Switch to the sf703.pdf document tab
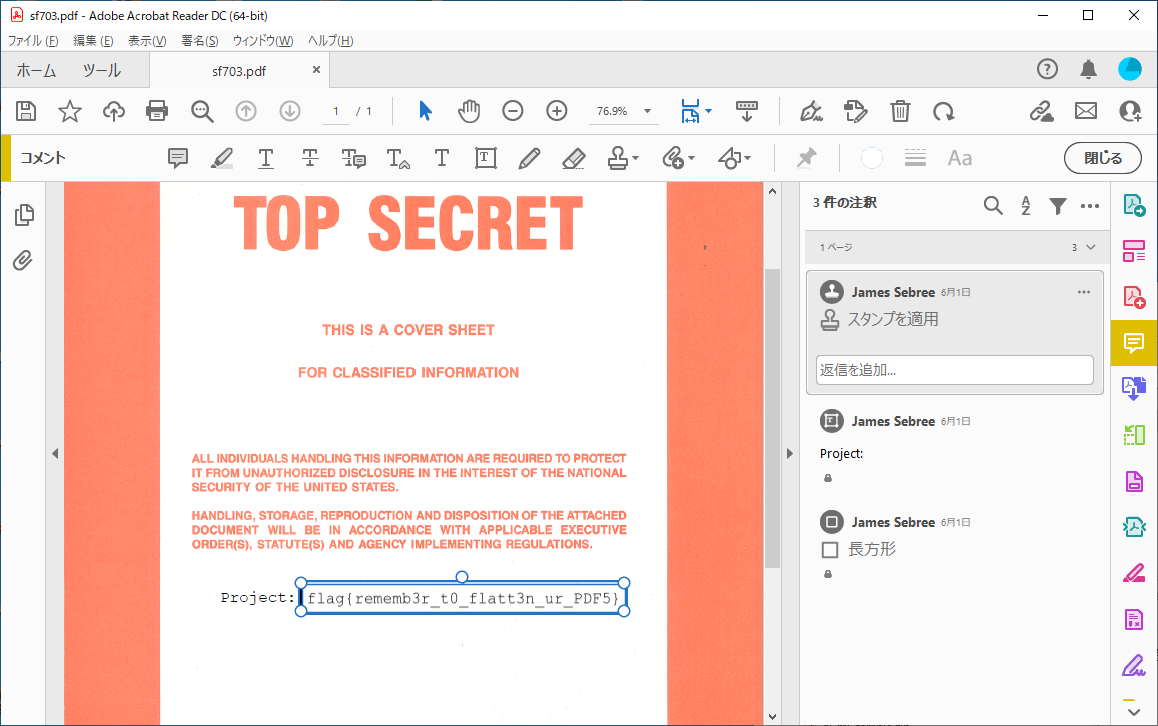Viewport: 1158px width, 726px height. [x=240, y=70]
